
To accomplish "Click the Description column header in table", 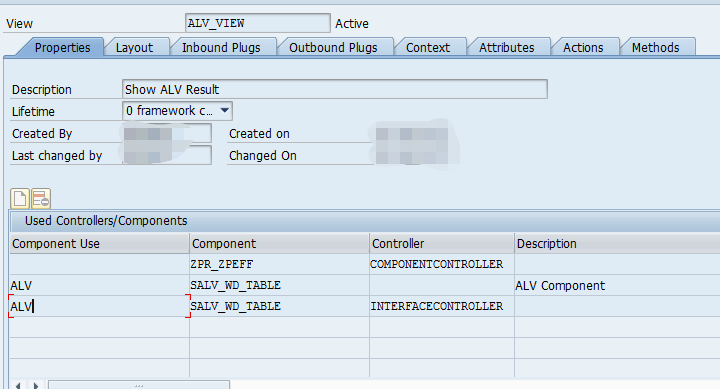I will (617, 243).
